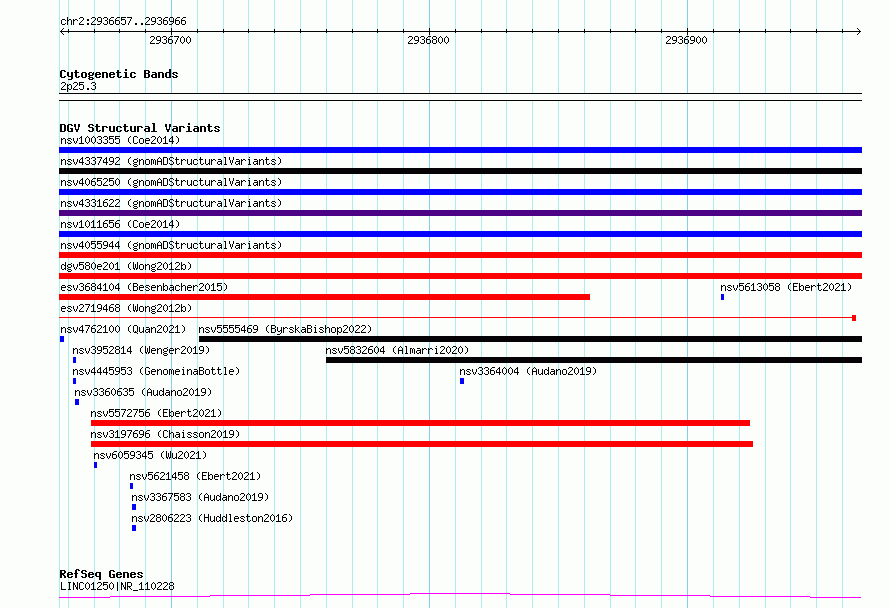This screenshot has width=890, height=608.
Task: Open the nsv4337492 gnomAD variant label
Action: click(171, 161)
